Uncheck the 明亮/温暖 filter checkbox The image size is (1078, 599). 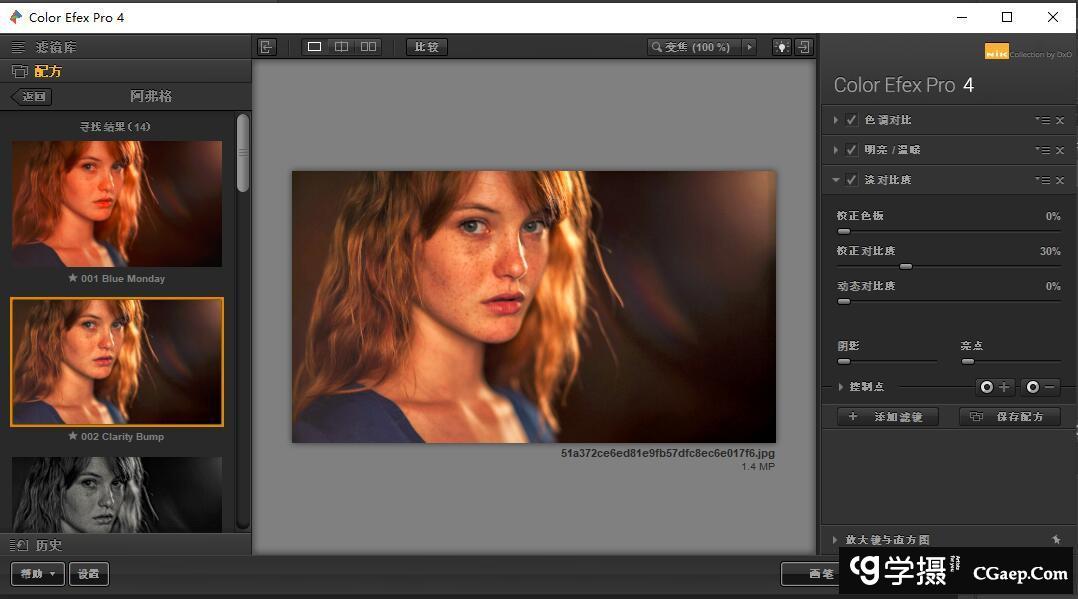[x=852, y=150]
